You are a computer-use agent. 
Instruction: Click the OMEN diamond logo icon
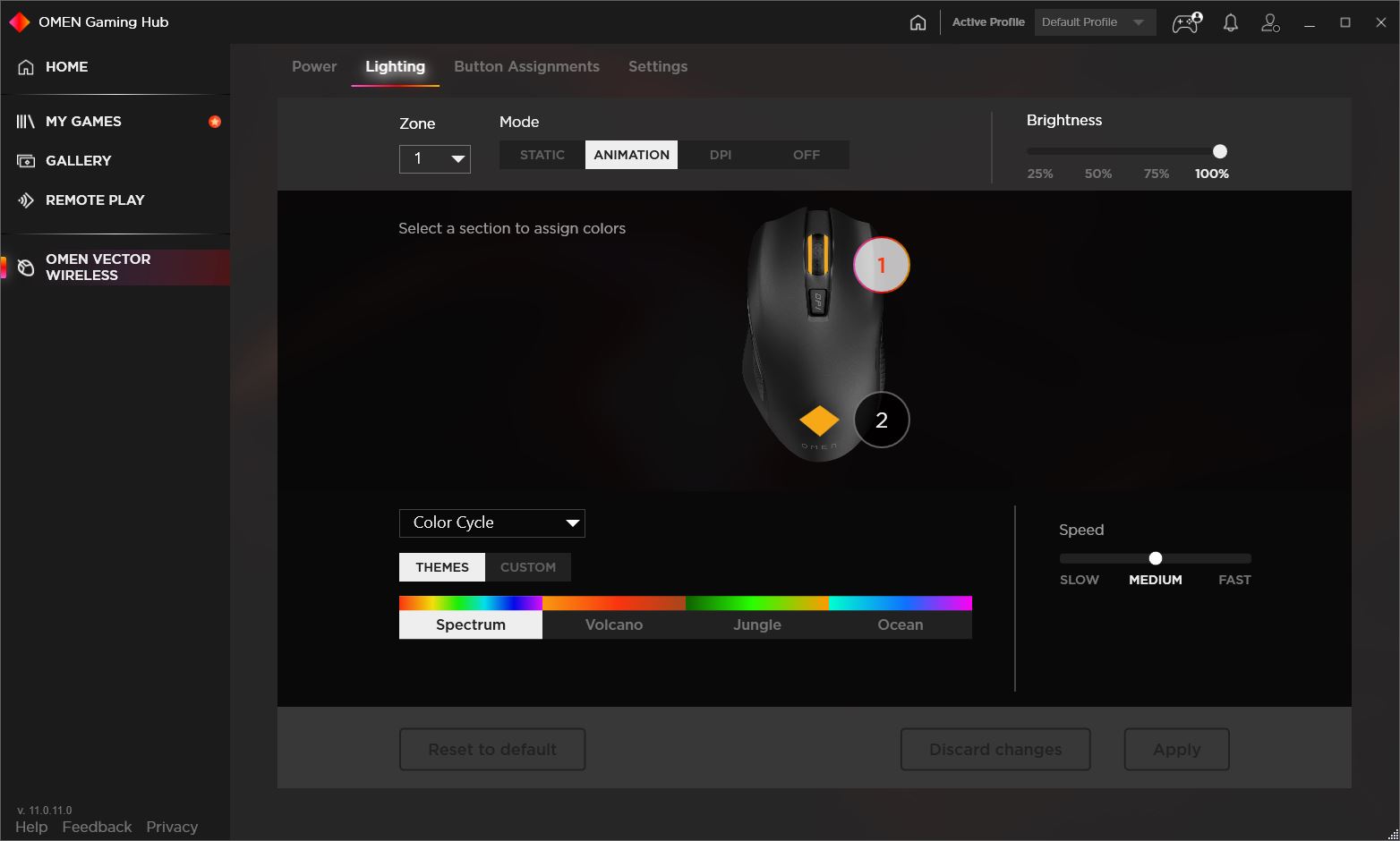pos(19,22)
